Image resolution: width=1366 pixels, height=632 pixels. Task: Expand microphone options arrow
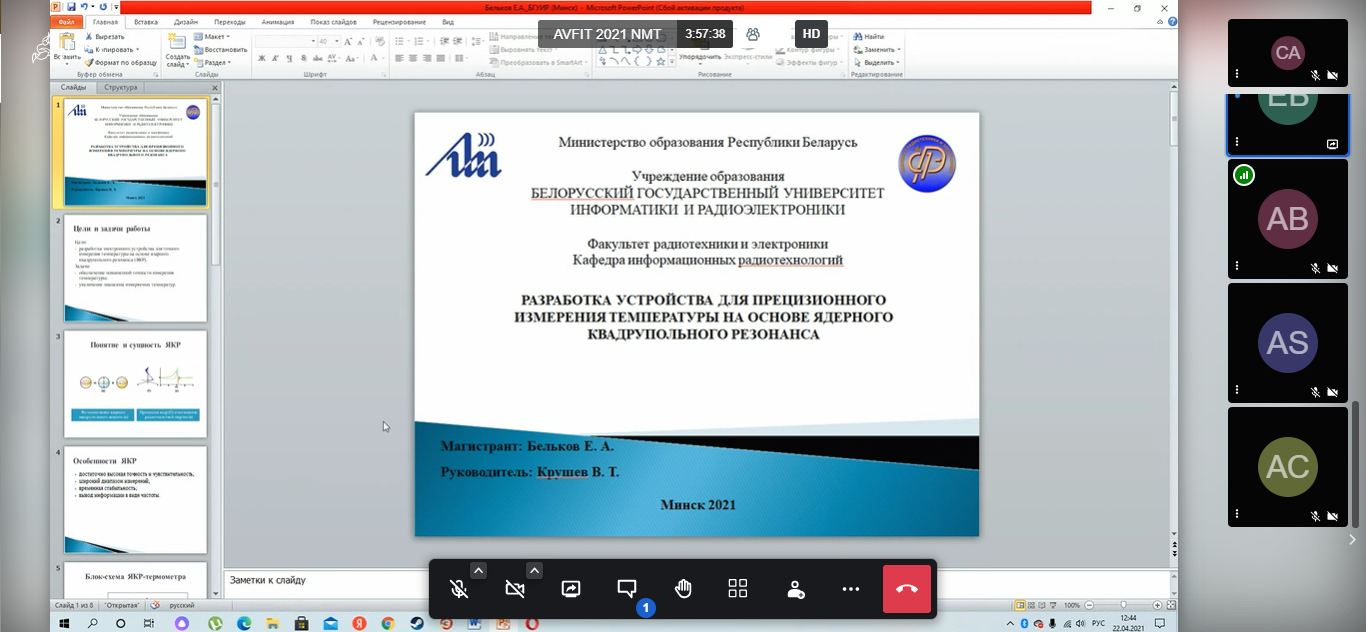[479, 571]
